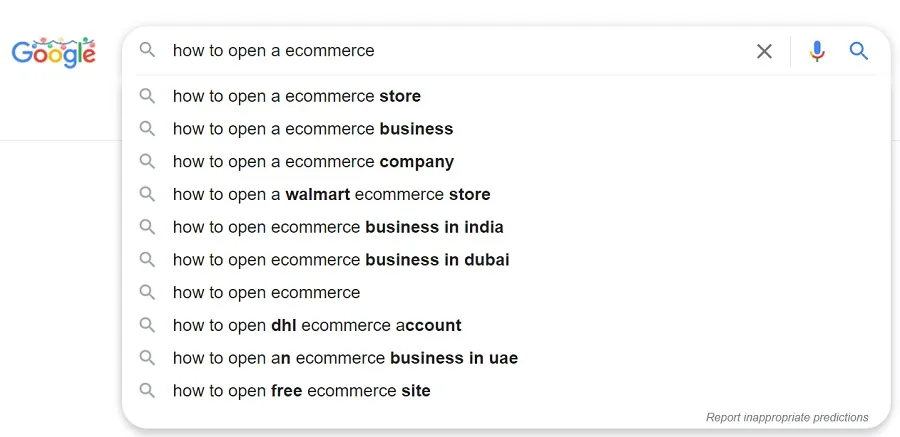The image size is (900, 437).
Task: Click search icon beside 'ecommerce company' suggestion
Action: (x=148, y=161)
